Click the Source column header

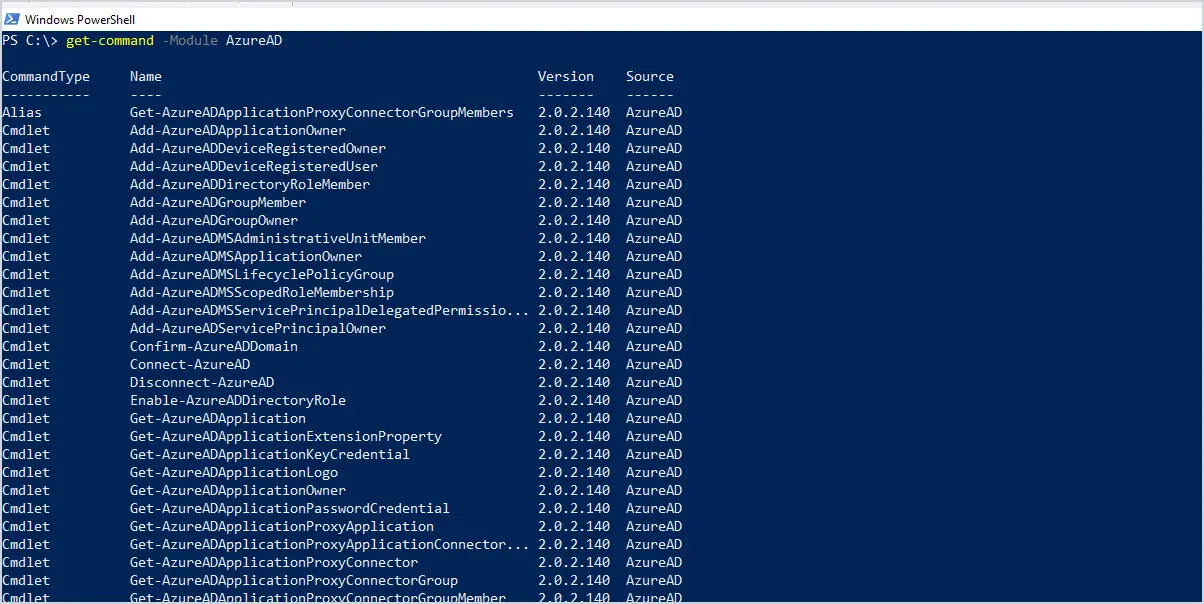[650, 76]
